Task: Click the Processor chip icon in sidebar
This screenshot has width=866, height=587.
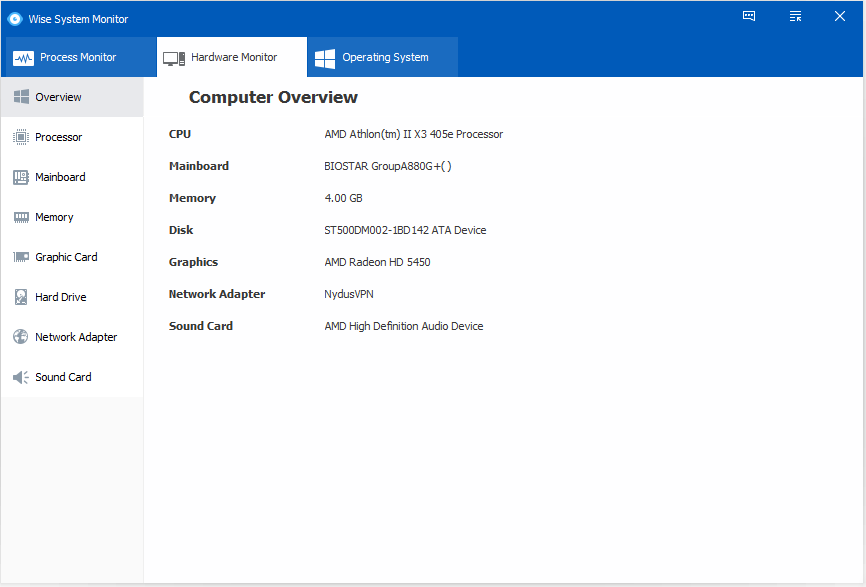Action: click(x=21, y=137)
